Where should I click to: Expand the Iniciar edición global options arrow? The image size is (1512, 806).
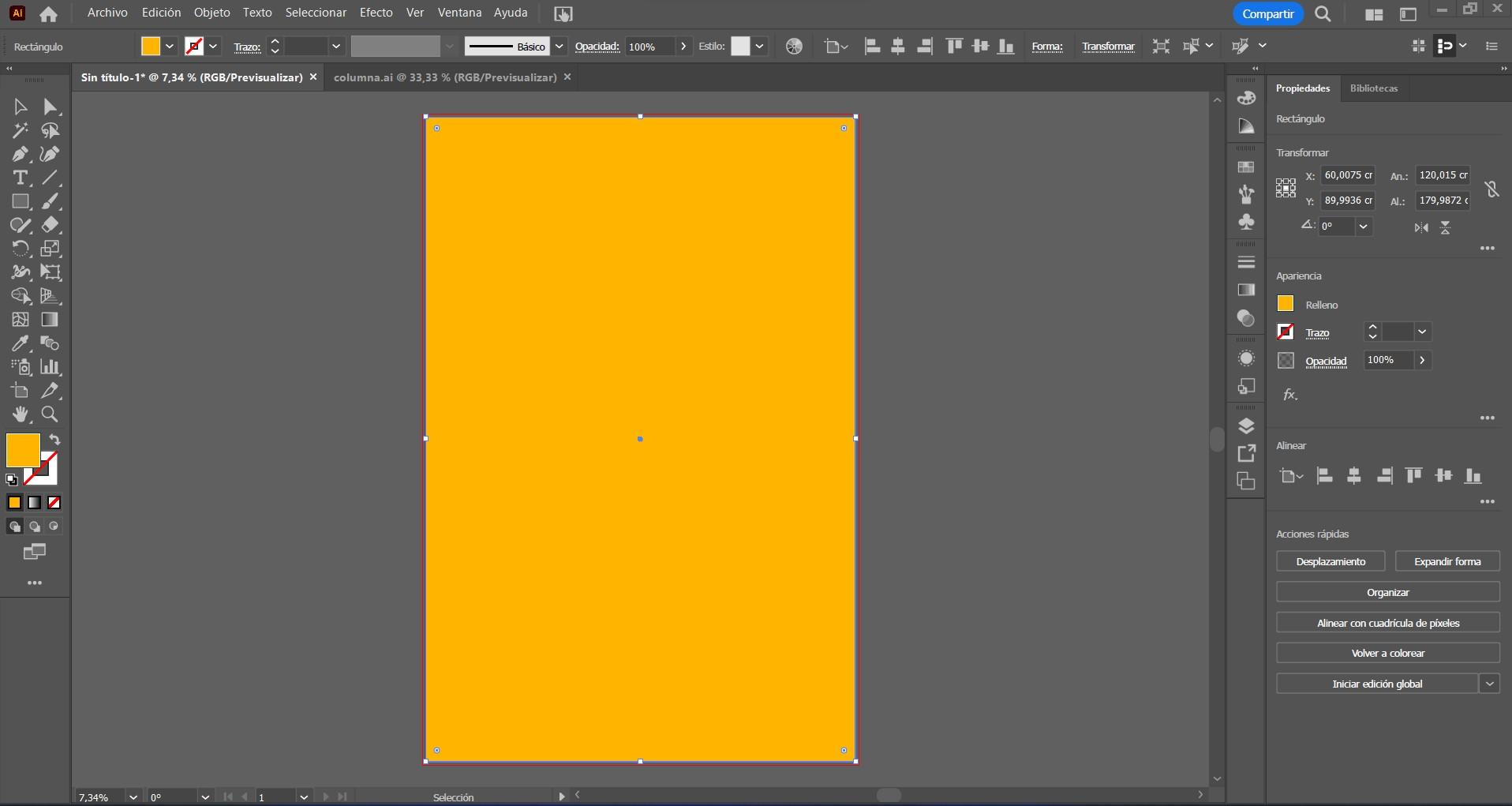[1489, 684]
